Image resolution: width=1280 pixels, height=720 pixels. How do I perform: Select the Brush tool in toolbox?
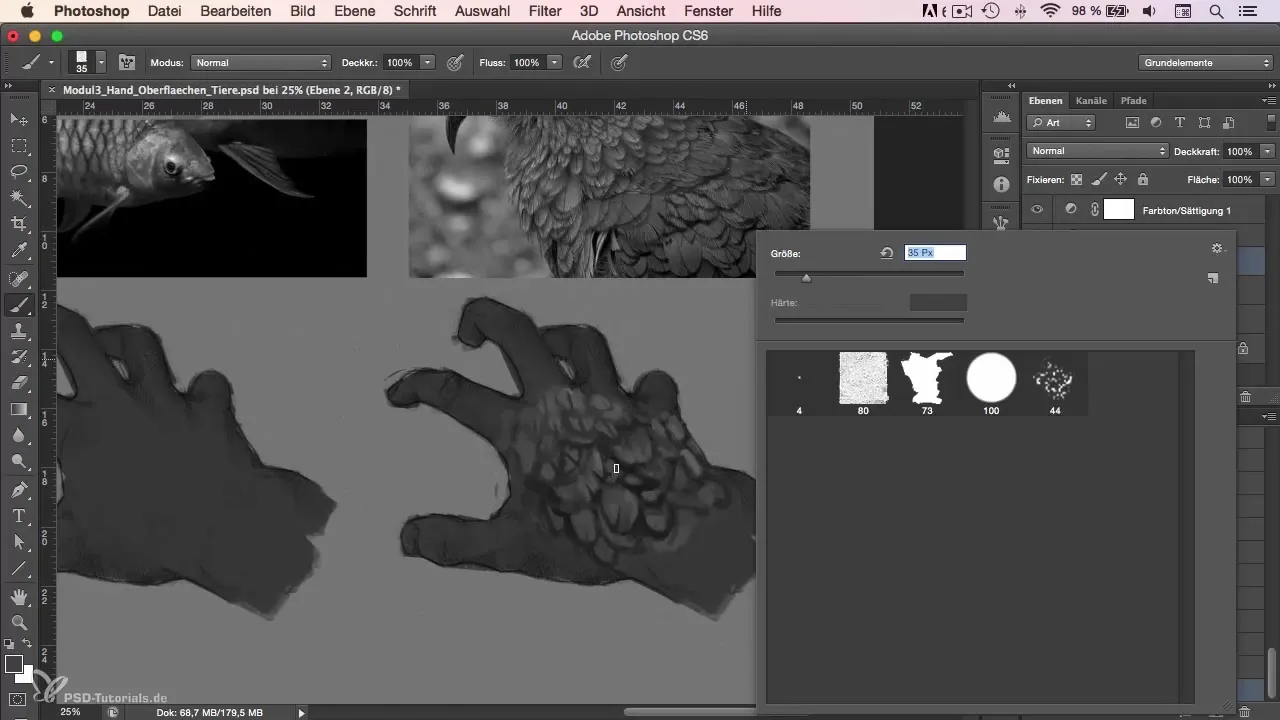point(18,305)
